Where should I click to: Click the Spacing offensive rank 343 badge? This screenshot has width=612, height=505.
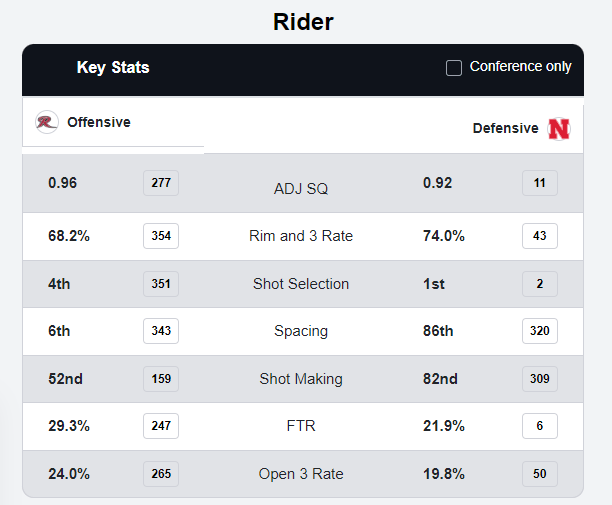pyautogui.click(x=160, y=331)
